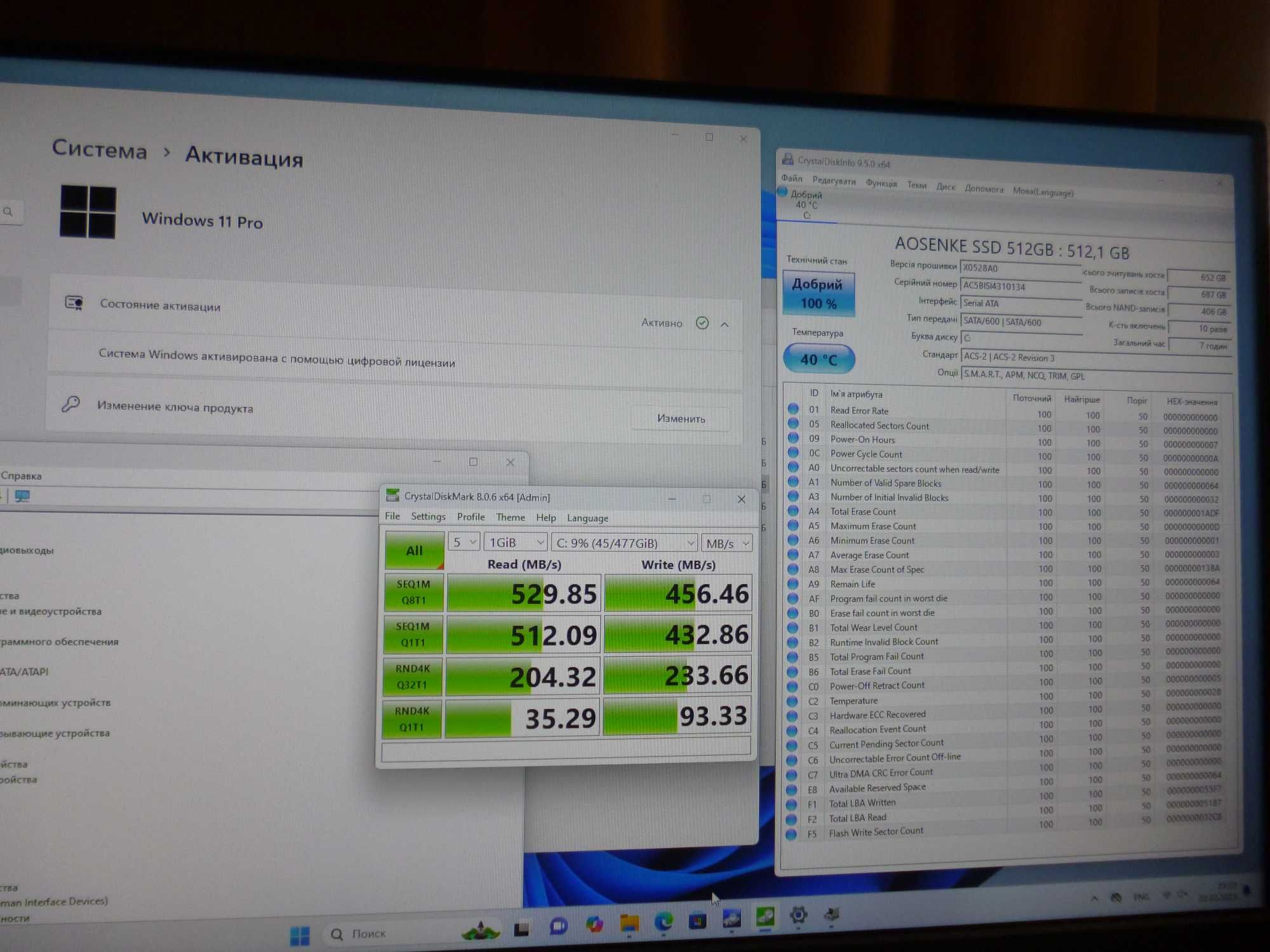
Task: Switch to CrystalDiskMark taskbar icon
Action: click(x=765, y=916)
